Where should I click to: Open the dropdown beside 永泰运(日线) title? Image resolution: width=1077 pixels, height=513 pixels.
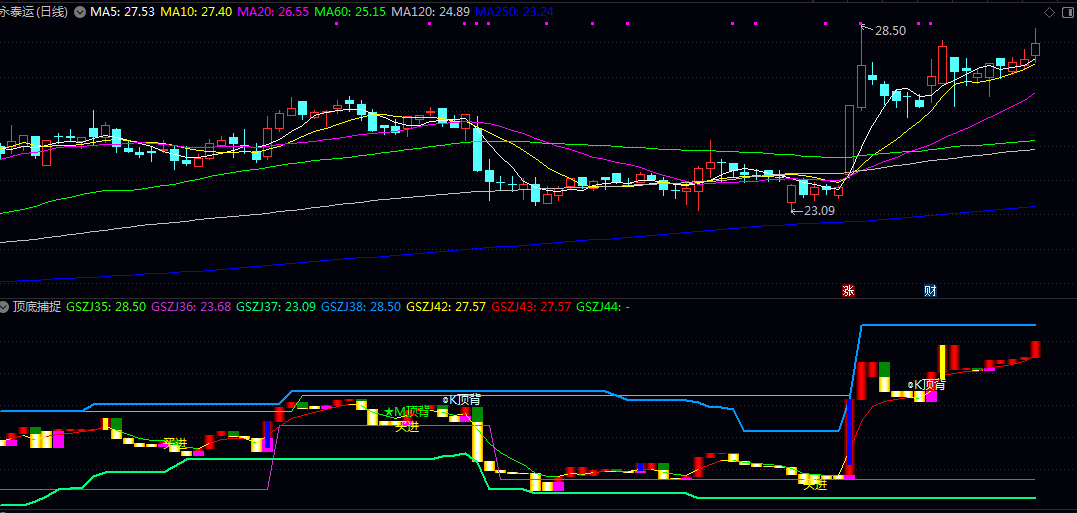pyautogui.click(x=79, y=12)
